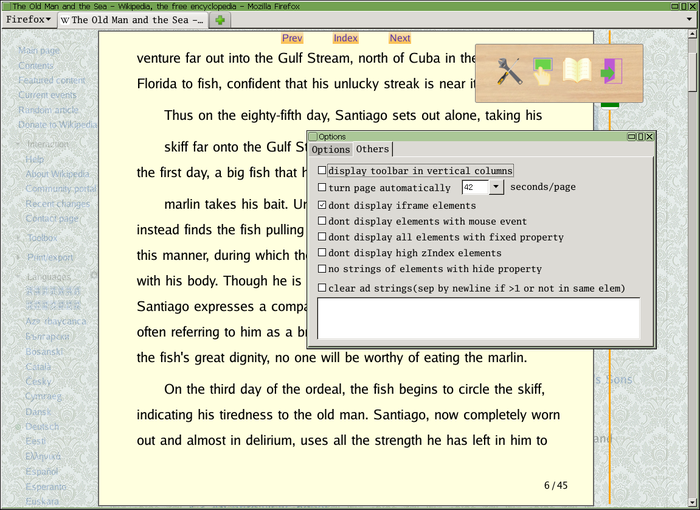Screen dimensions: 700x510
Task: Open the seconds/page dropdown arrow
Action: (496, 187)
